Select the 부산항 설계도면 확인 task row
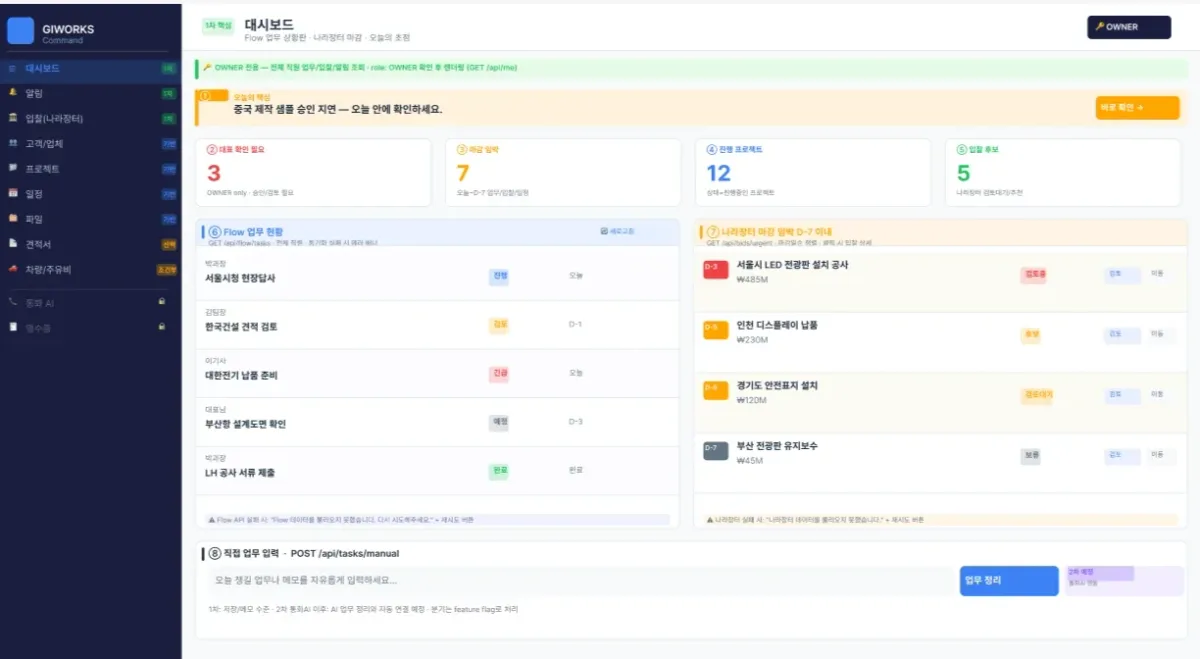The image size is (1200, 659). pyautogui.click(x=437, y=422)
